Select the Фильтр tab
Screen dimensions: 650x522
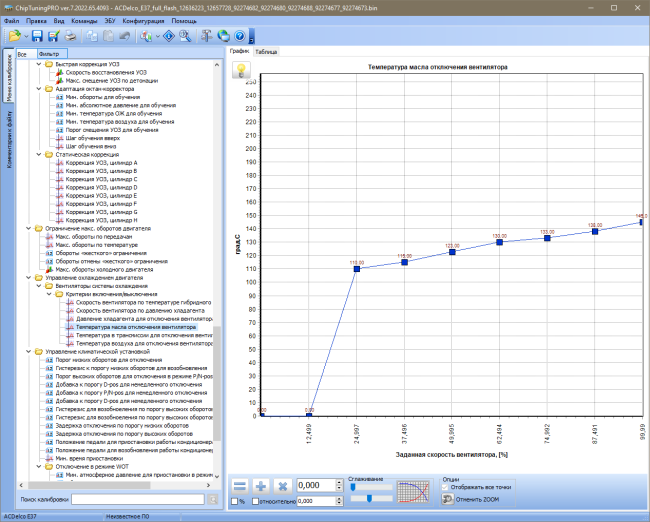pyautogui.click(x=52, y=54)
